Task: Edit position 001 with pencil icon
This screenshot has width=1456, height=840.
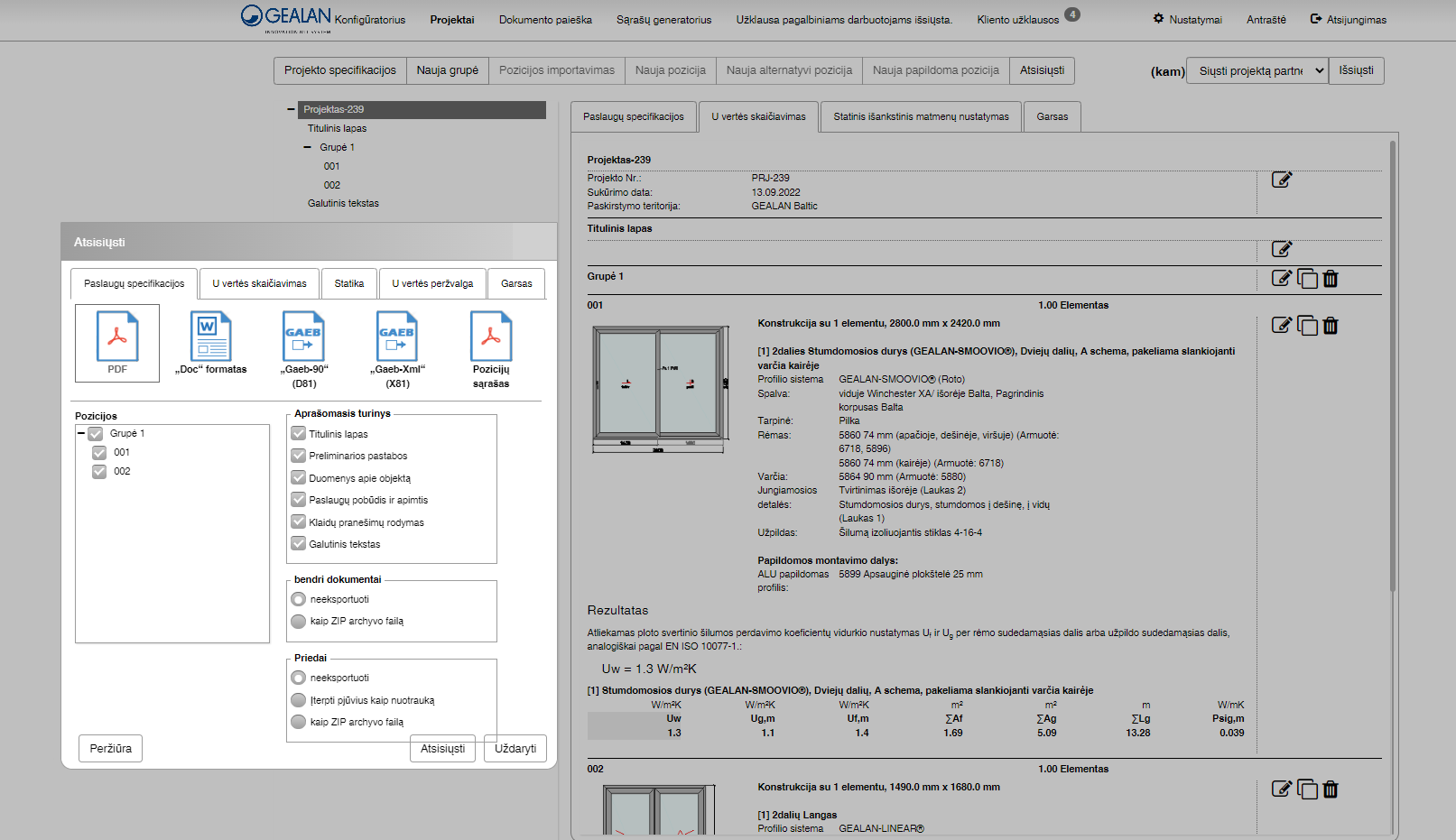Action: click(x=1282, y=325)
